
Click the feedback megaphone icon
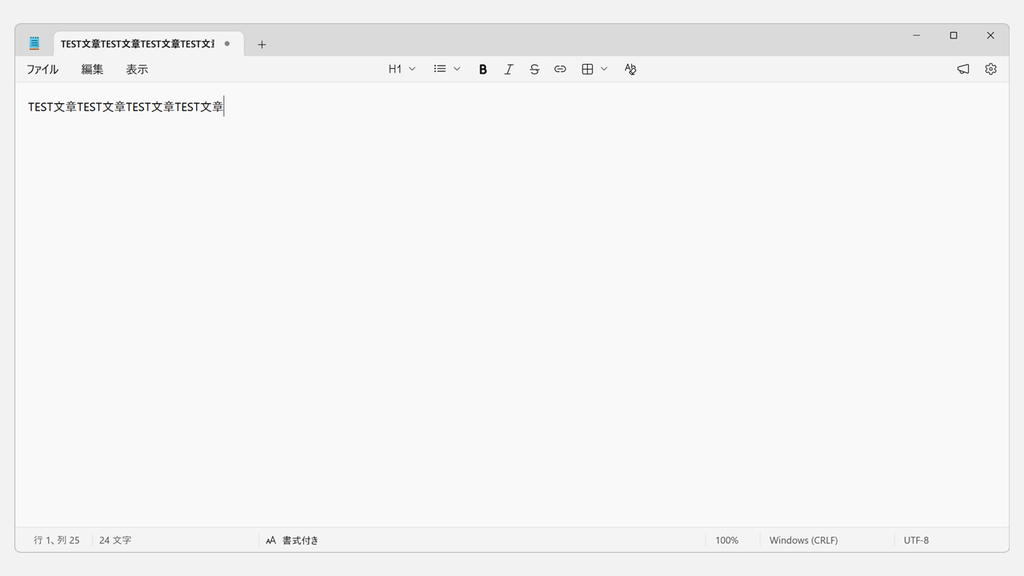coord(963,69)
